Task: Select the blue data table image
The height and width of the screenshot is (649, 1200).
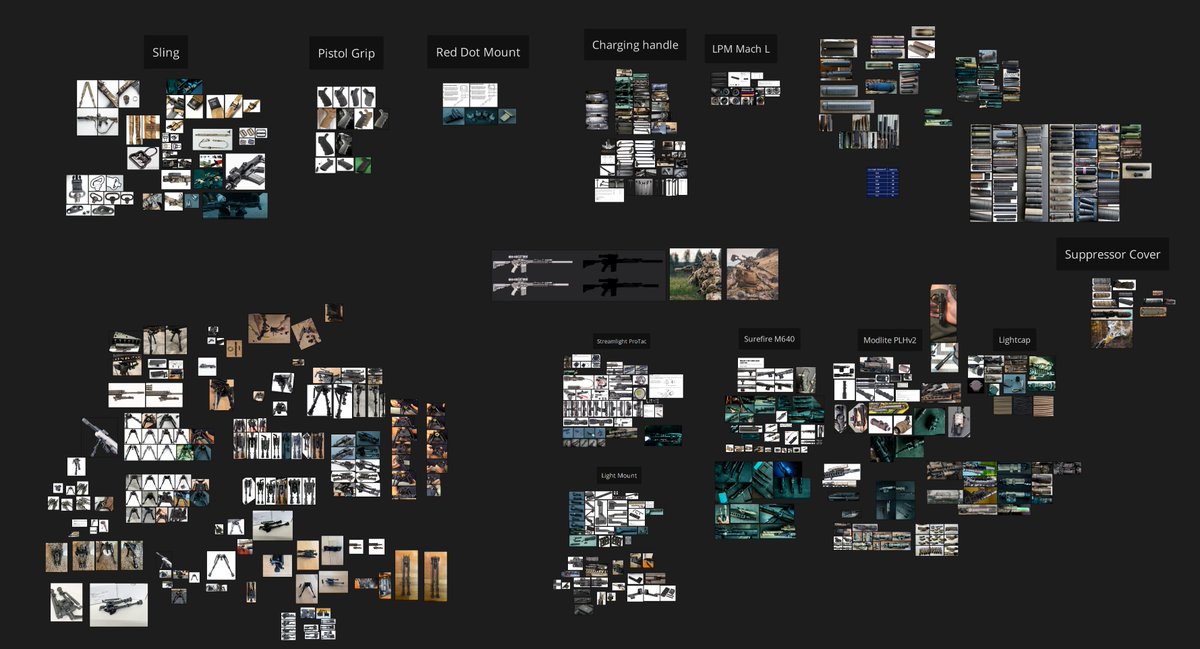Action: [x=883, y=183]
